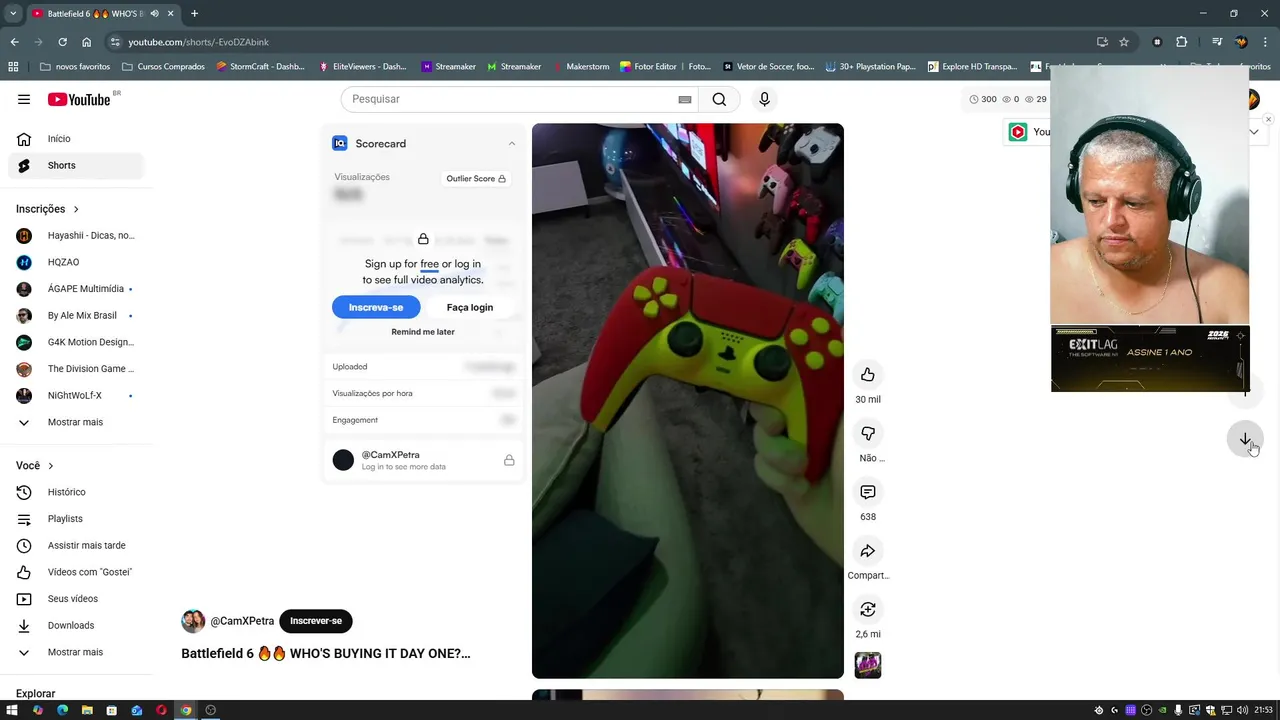This screenshot has height=720, width=1280.
Task: Subscribe with the Inscrever-se button
Action: coord(316,621)
